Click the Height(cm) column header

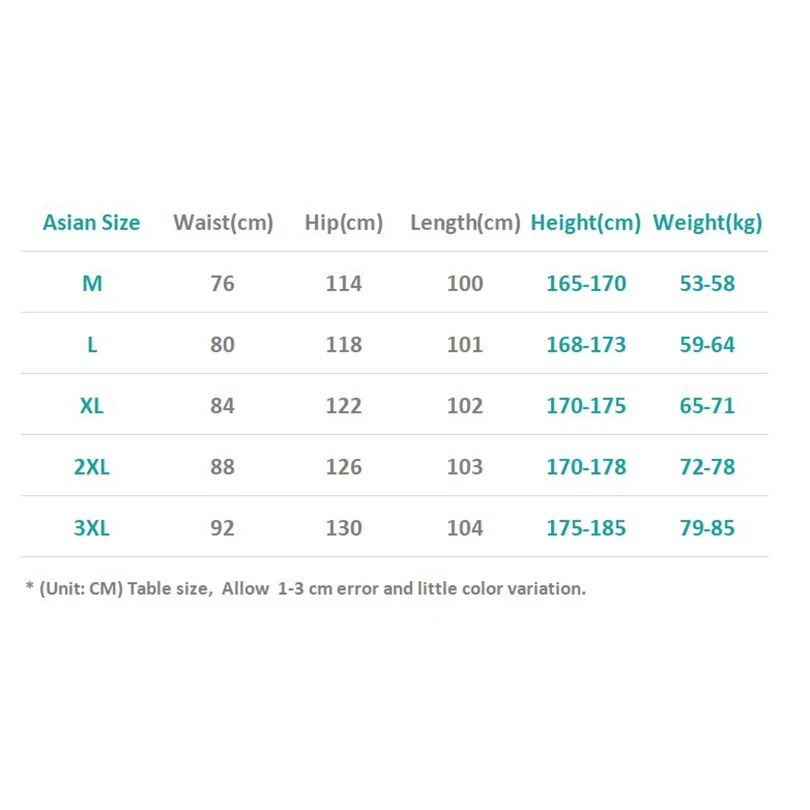(x=585, y=223)
